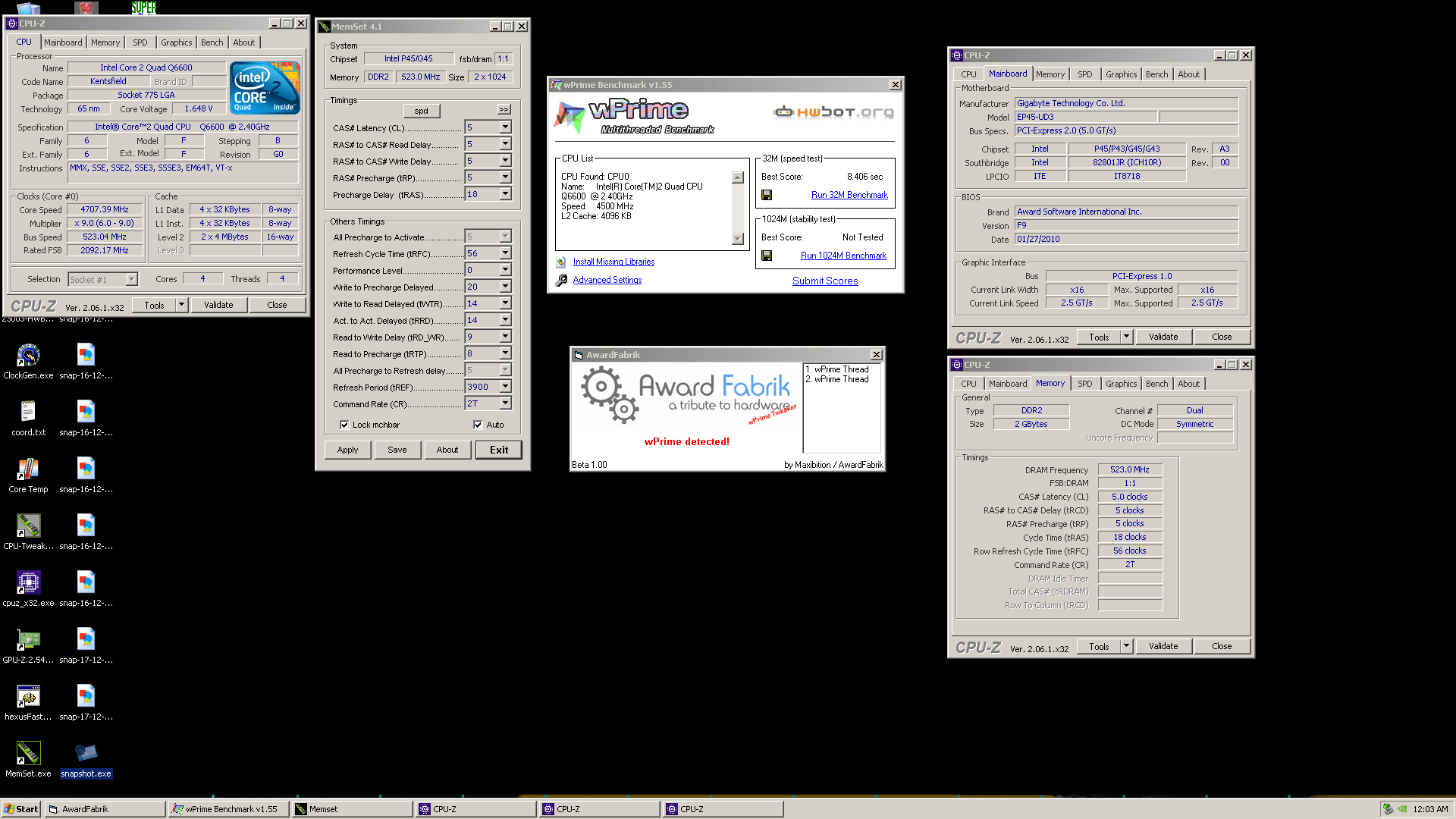Click the save icon for 32M score
The height and width of the screenshot is (819, 1456).
pos(767,195)
